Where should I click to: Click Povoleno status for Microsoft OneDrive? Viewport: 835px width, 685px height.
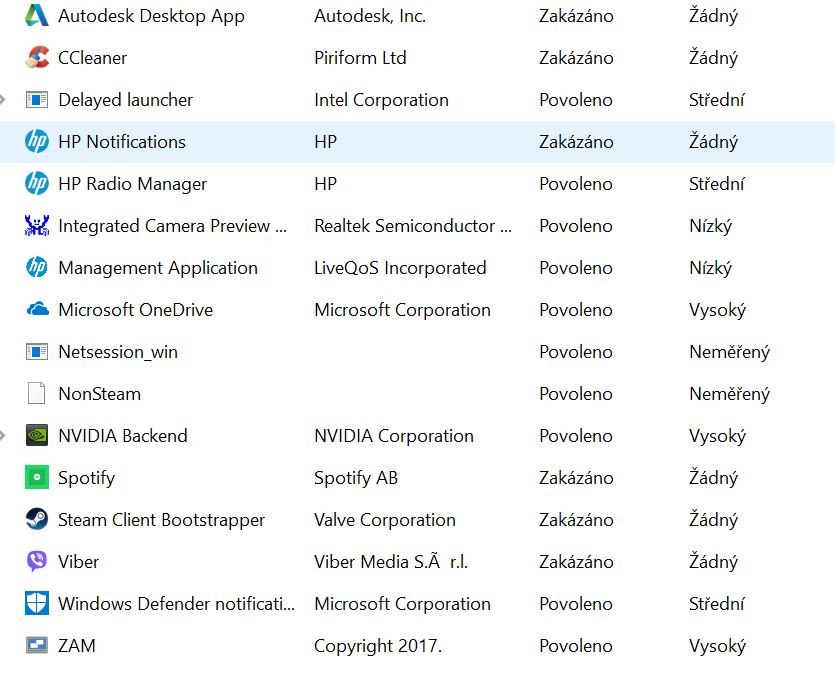(x=575, y=309)
